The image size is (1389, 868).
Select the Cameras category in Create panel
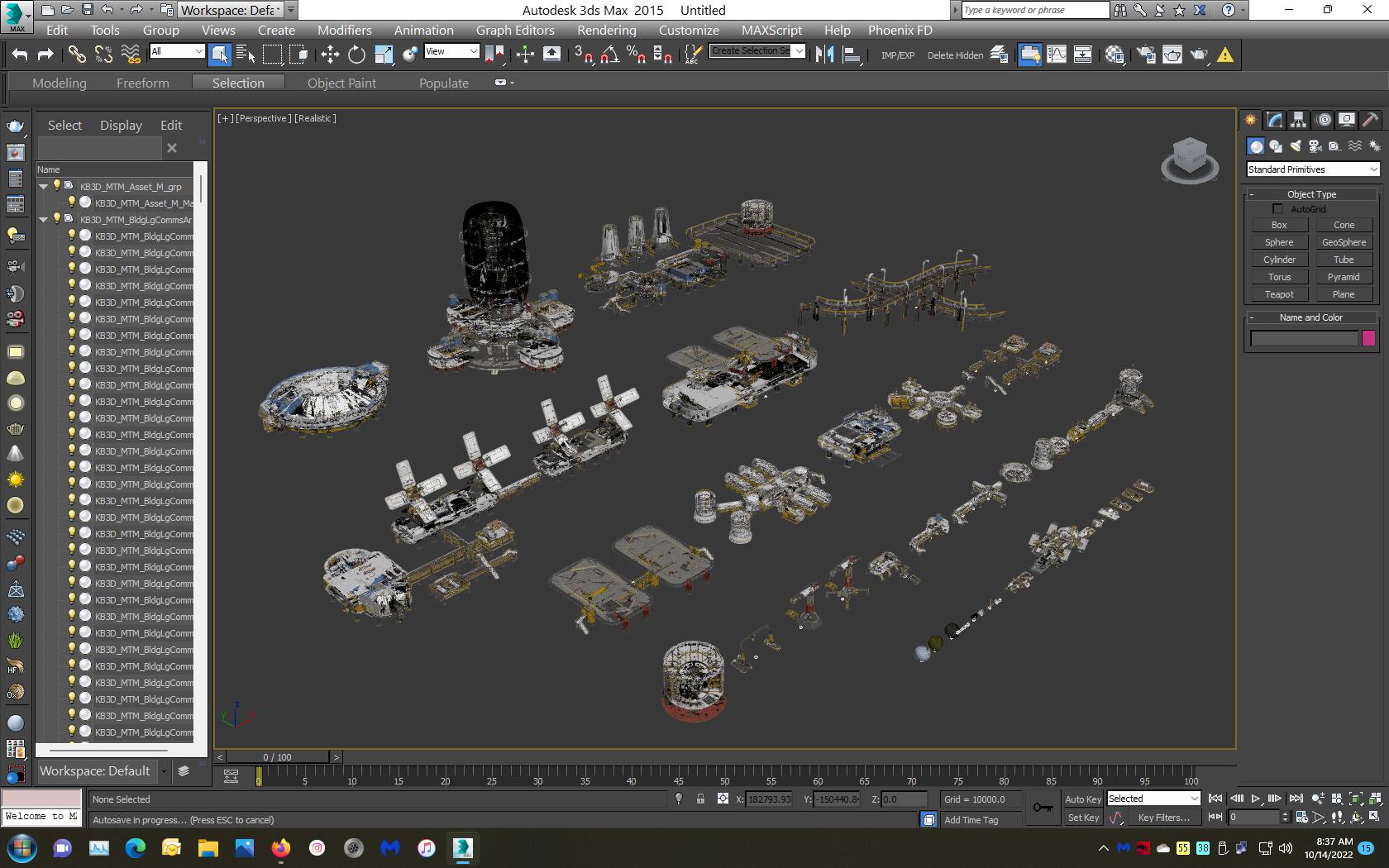(x=1315, y=146)
